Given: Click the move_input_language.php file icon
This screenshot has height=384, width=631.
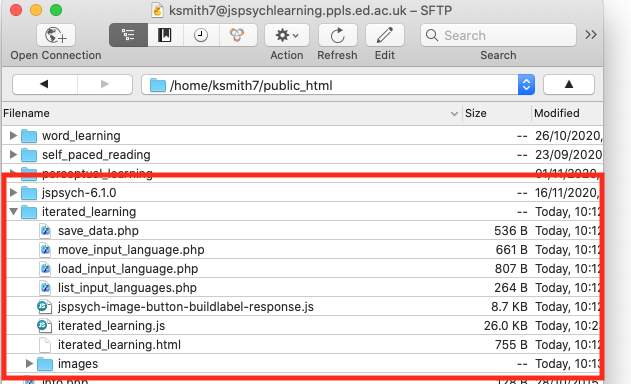Looking at the screenshot, I should point(45,250).
